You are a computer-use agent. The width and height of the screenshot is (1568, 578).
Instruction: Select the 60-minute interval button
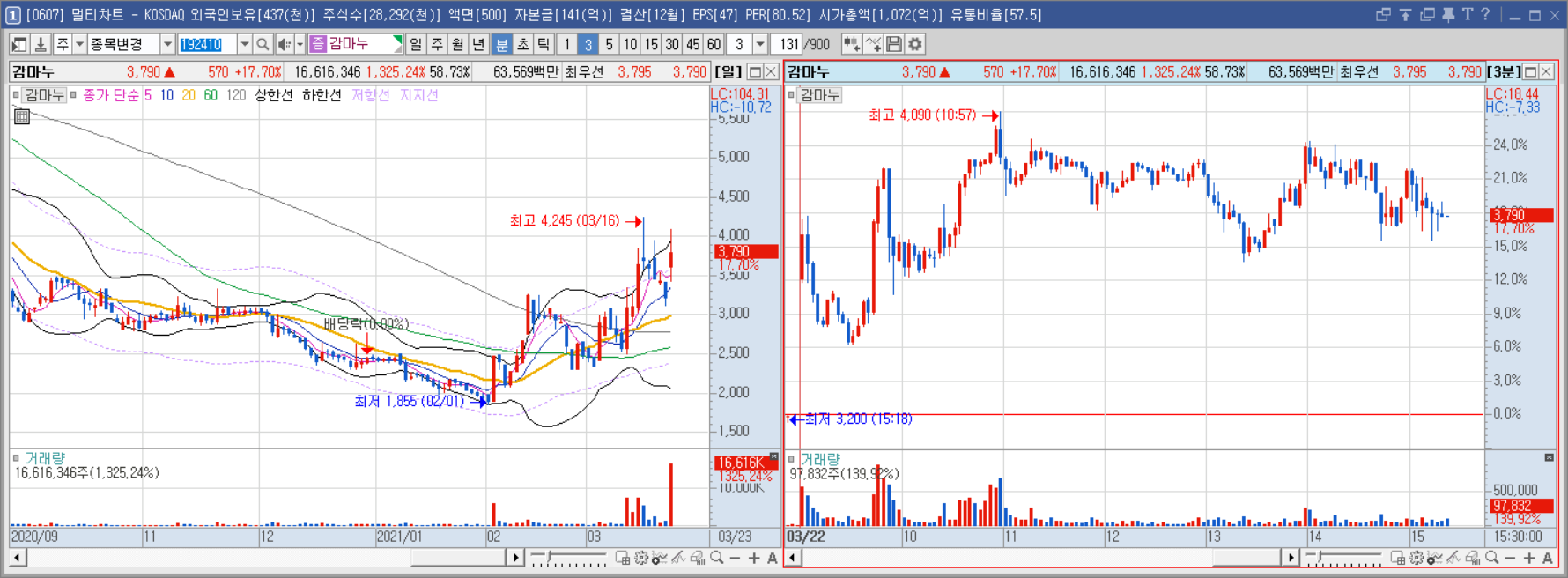(714, 44)
